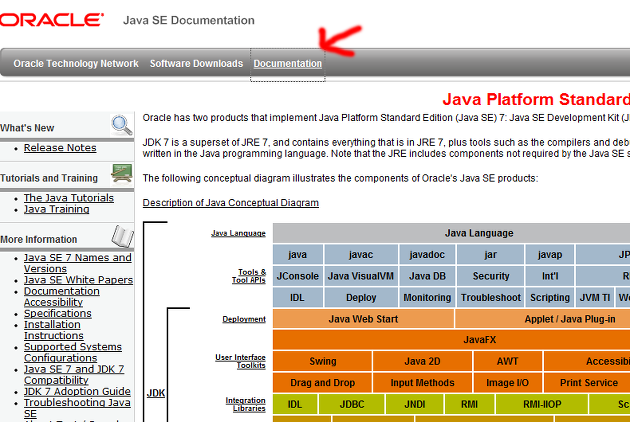Click the magnifying glass icon beside What's New
The image size is (630, 422).
click(122, 125)
